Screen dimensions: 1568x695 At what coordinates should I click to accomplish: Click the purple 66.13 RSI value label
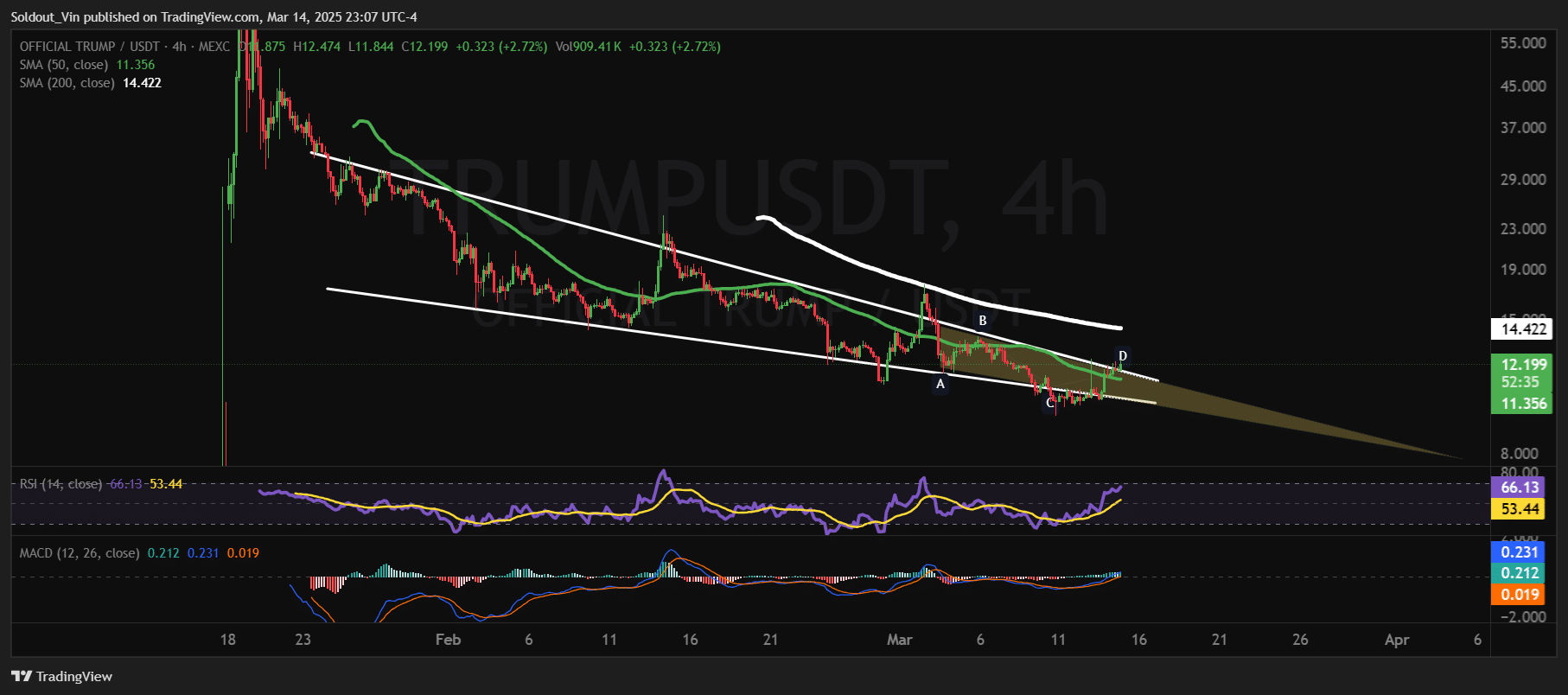click(1519, 488)
